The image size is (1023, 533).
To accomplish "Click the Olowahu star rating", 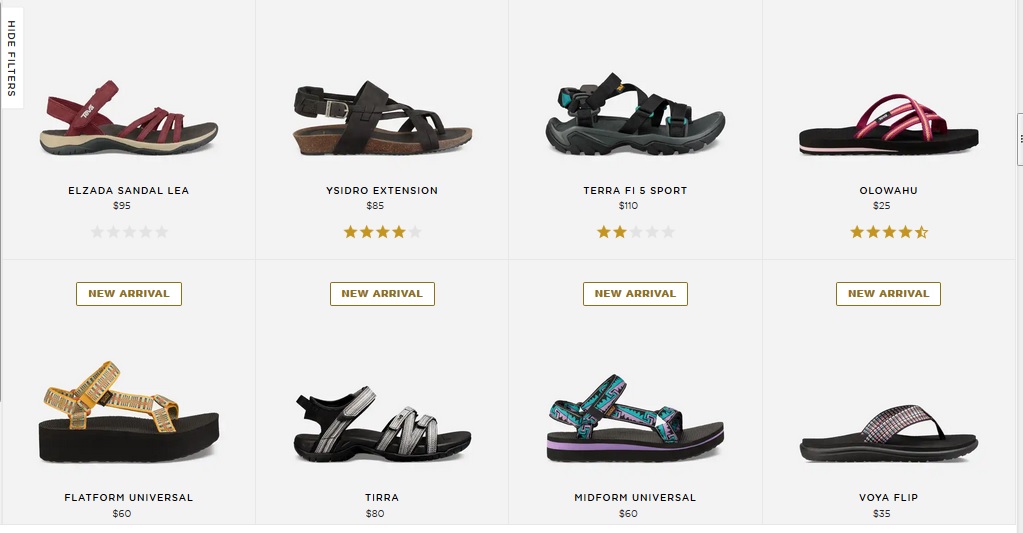I will tap(889, 232).
